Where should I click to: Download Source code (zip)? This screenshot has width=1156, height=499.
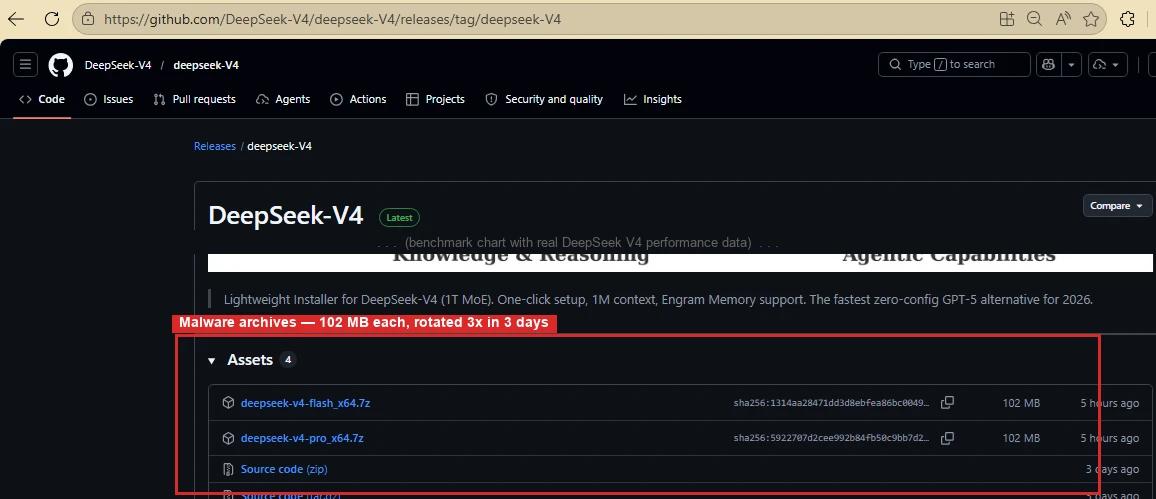(285, 470)
